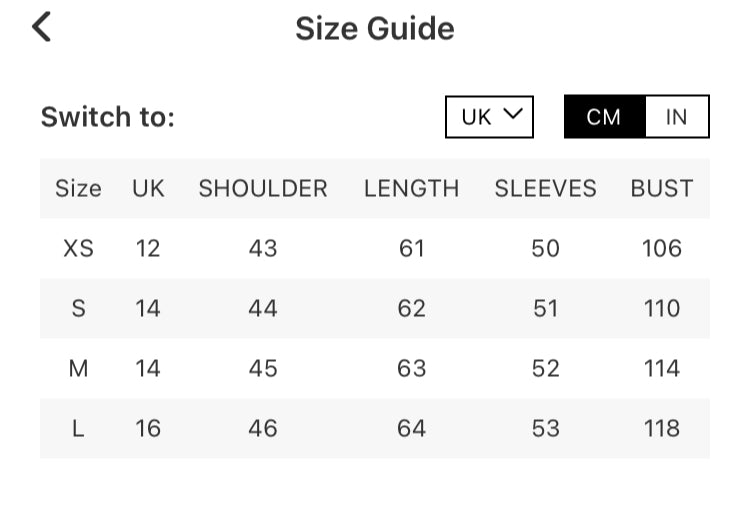
Task: Click the bust value 106 for XS
Action: pyautogui.click(x=661, y=248)
